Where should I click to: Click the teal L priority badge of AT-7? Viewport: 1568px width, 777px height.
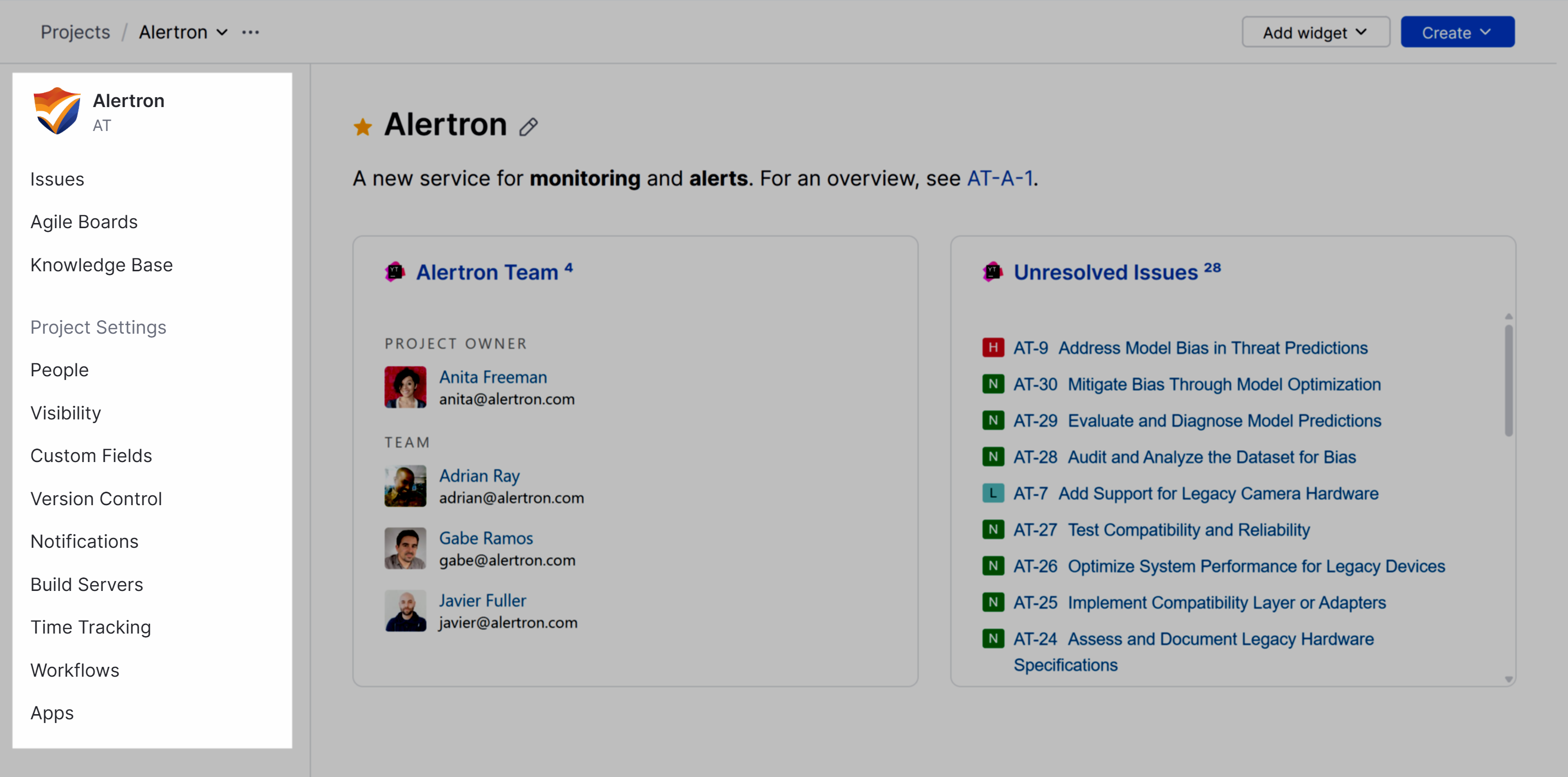[x=993, y=493]
